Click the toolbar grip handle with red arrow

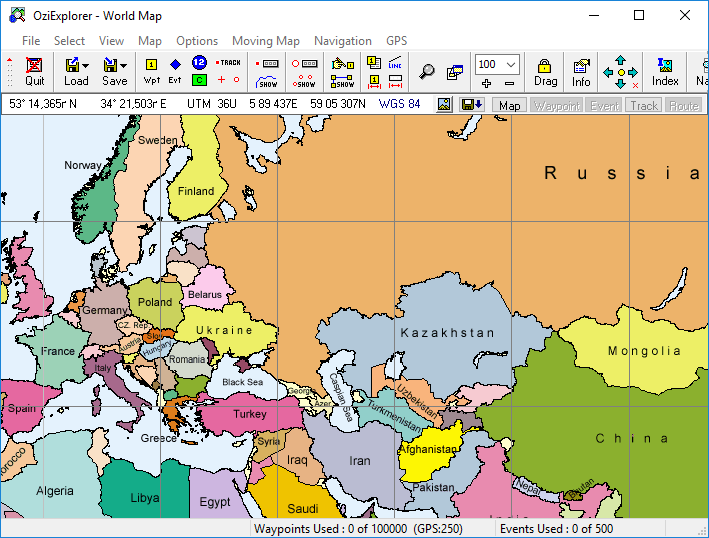click(9, 72)
